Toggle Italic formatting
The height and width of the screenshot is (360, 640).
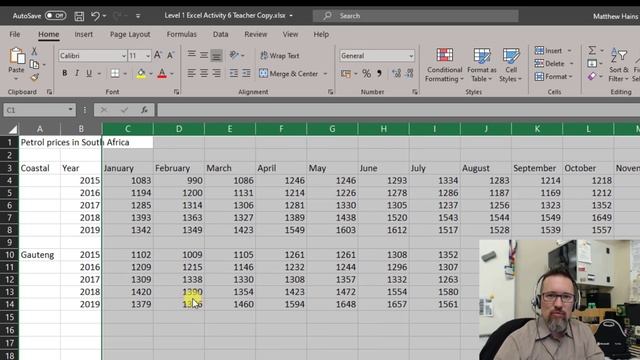click(x=77, y=73)
